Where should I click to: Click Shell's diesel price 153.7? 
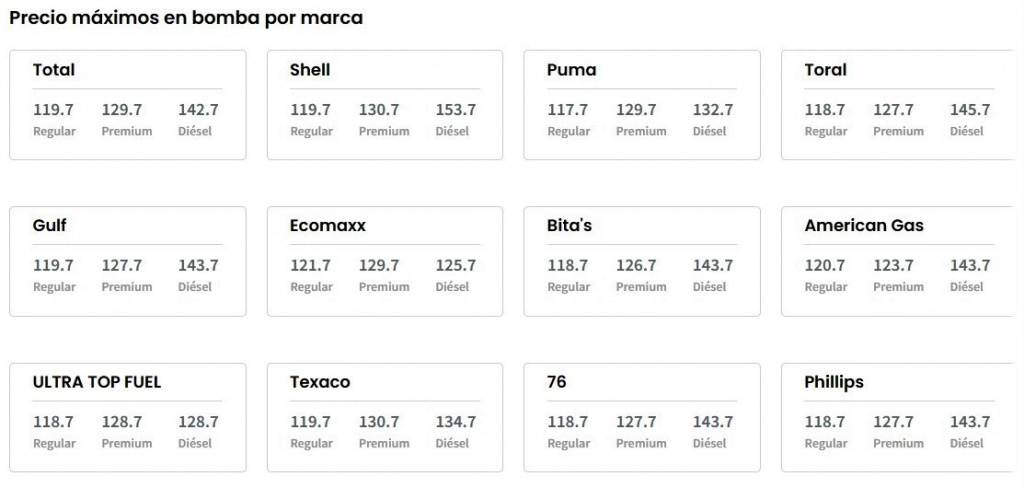pyautogui.click(x=455, y=110)
